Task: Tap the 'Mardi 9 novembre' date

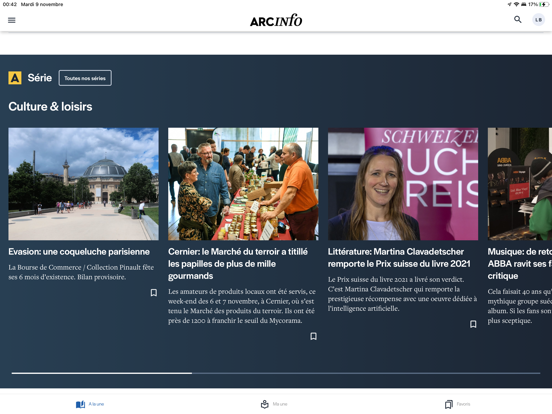Action: click(x=42, y=4)
